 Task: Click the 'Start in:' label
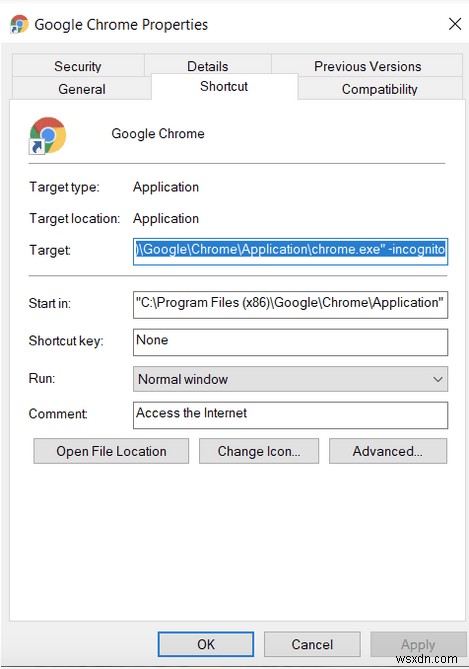point(50,303)
